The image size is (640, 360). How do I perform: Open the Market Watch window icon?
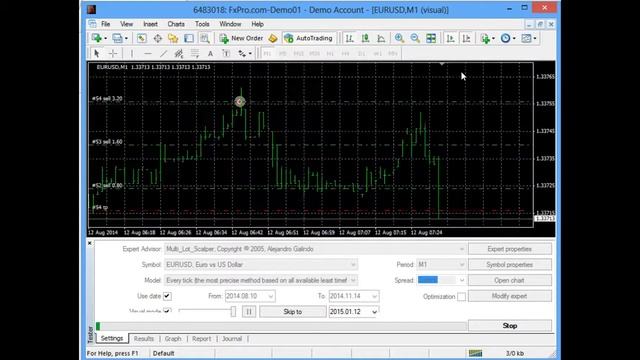142,38
